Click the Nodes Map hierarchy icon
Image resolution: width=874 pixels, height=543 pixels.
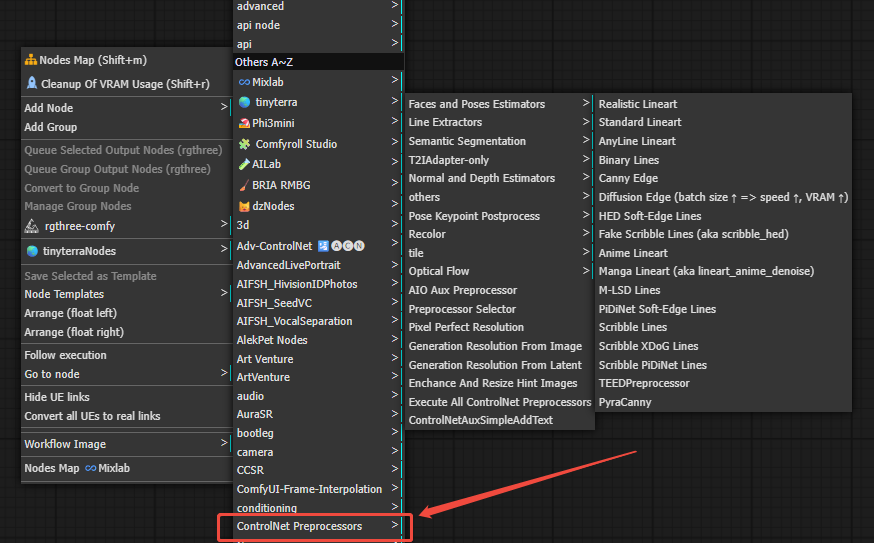click(31, 60)
